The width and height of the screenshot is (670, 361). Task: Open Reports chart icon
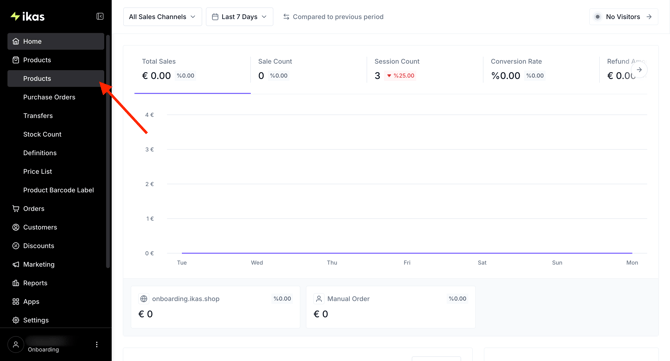16,283
